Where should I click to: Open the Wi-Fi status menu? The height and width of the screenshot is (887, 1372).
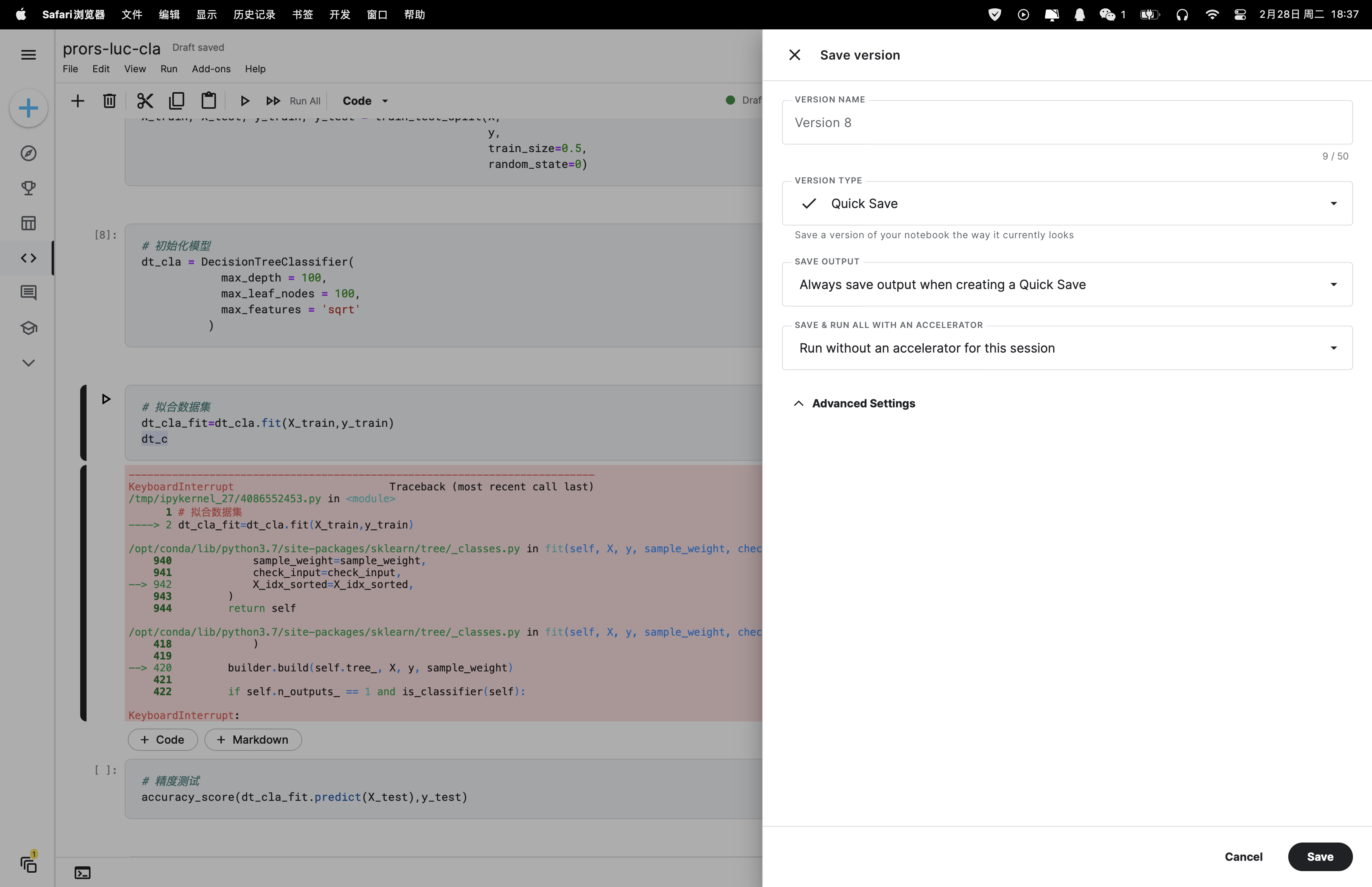(1212, 14)
